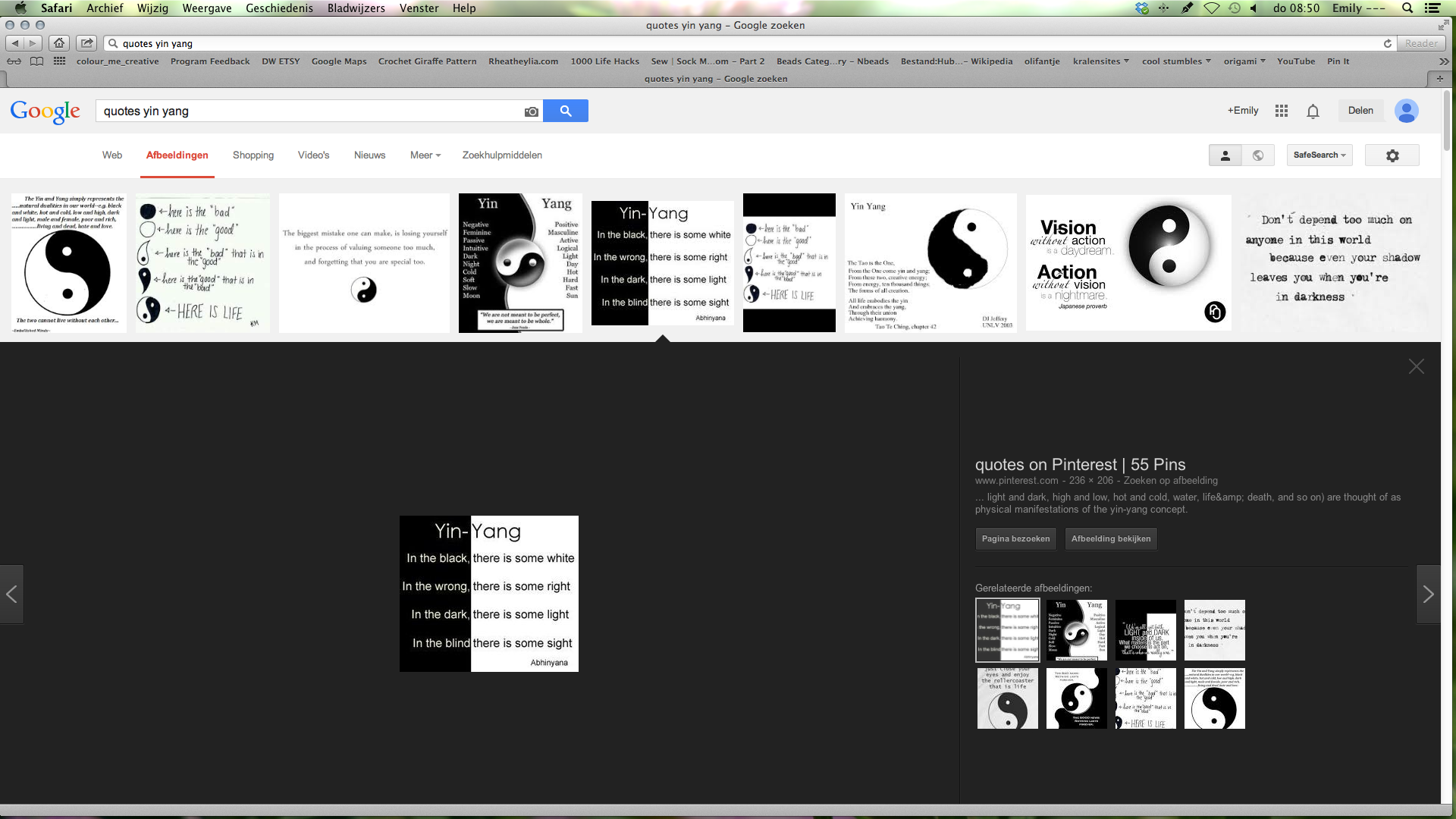This screenshot has width=1456, height=819.
Task: Open the Google apps grid icon
Action: pyautogui.click(x=1282, y=111)
